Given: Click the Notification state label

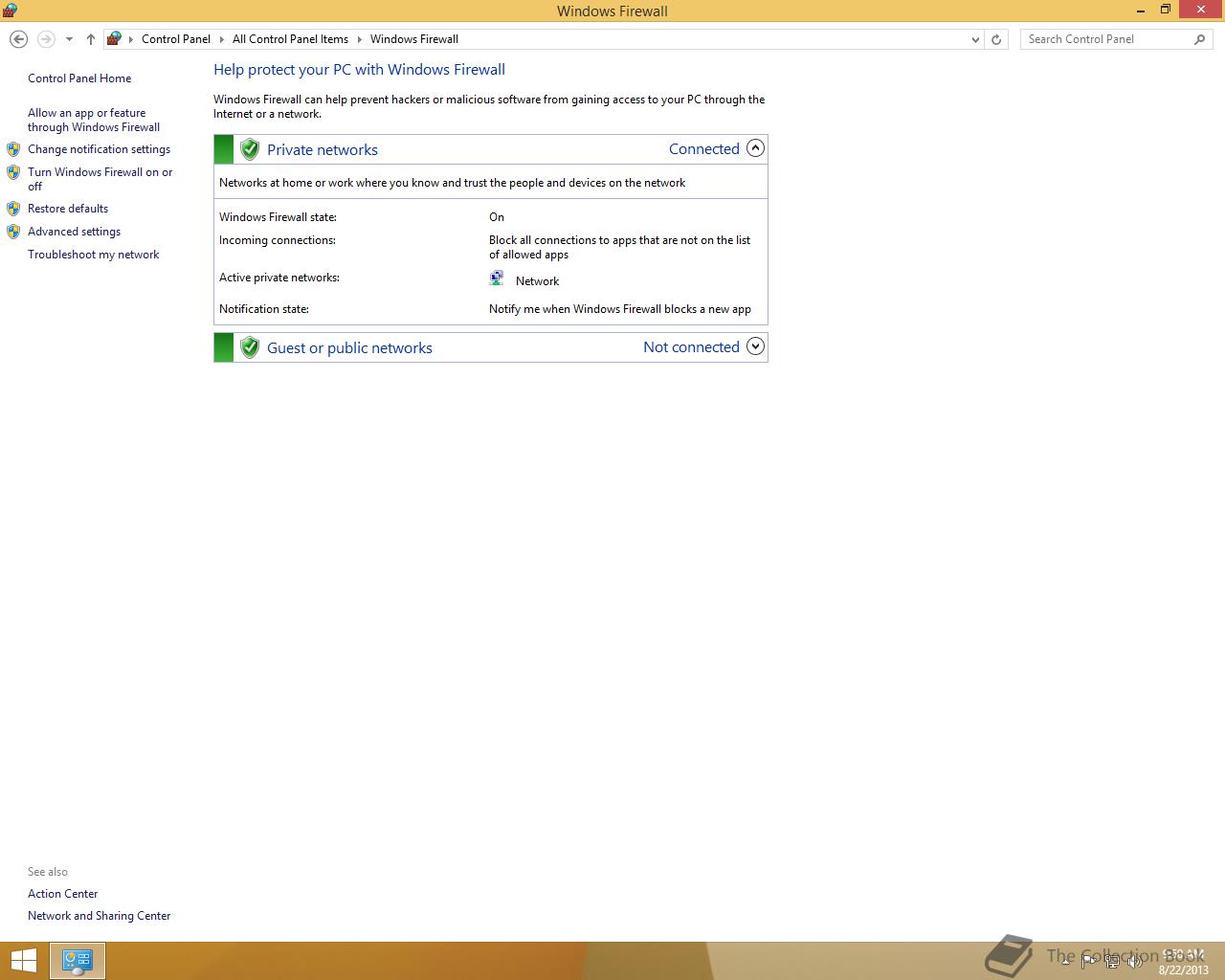Looking at the screenshot, I should [x=264, y=309].
